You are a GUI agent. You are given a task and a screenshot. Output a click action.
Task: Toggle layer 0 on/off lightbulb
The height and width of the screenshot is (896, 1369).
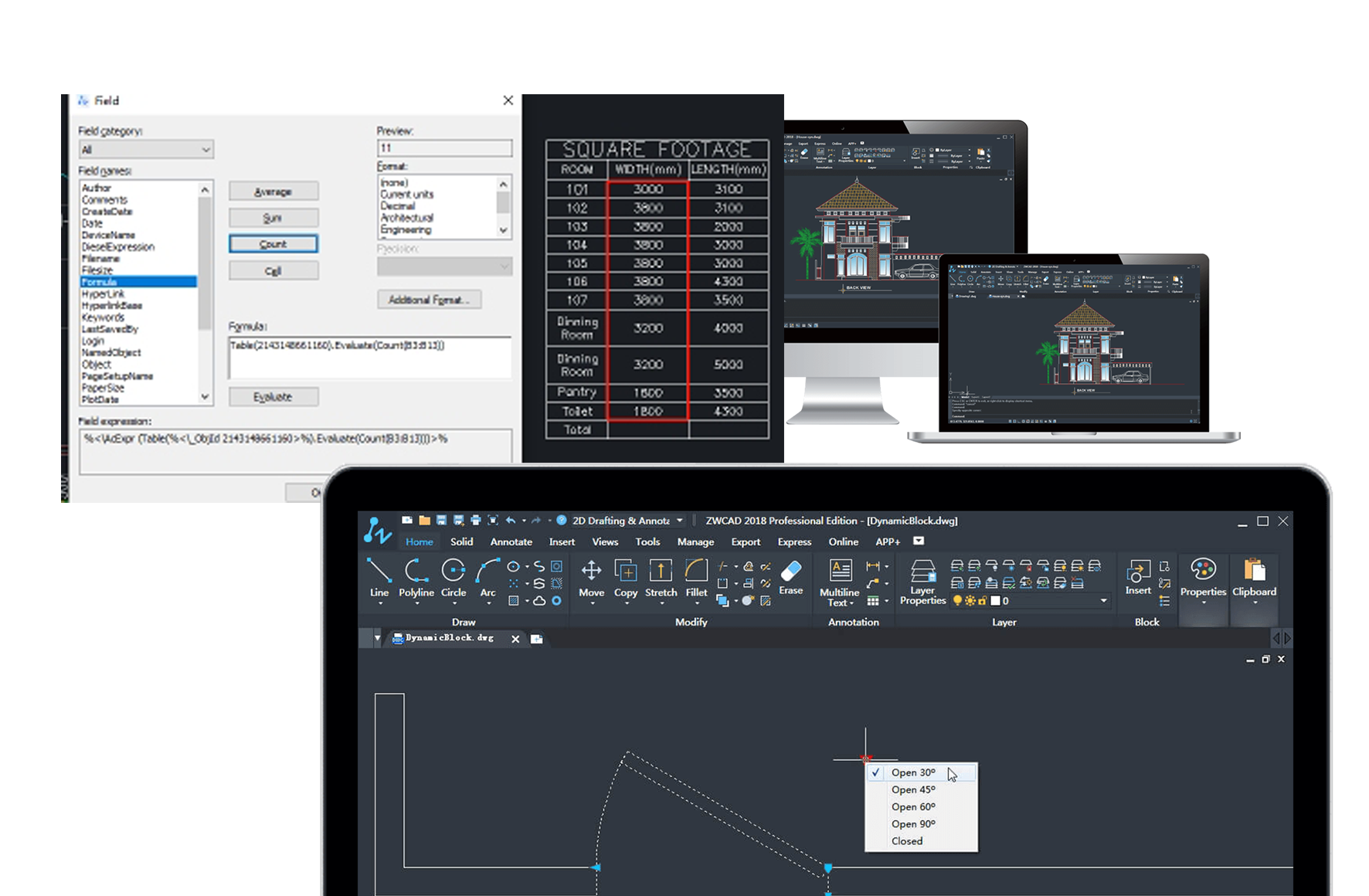click(x=958, y=600)
